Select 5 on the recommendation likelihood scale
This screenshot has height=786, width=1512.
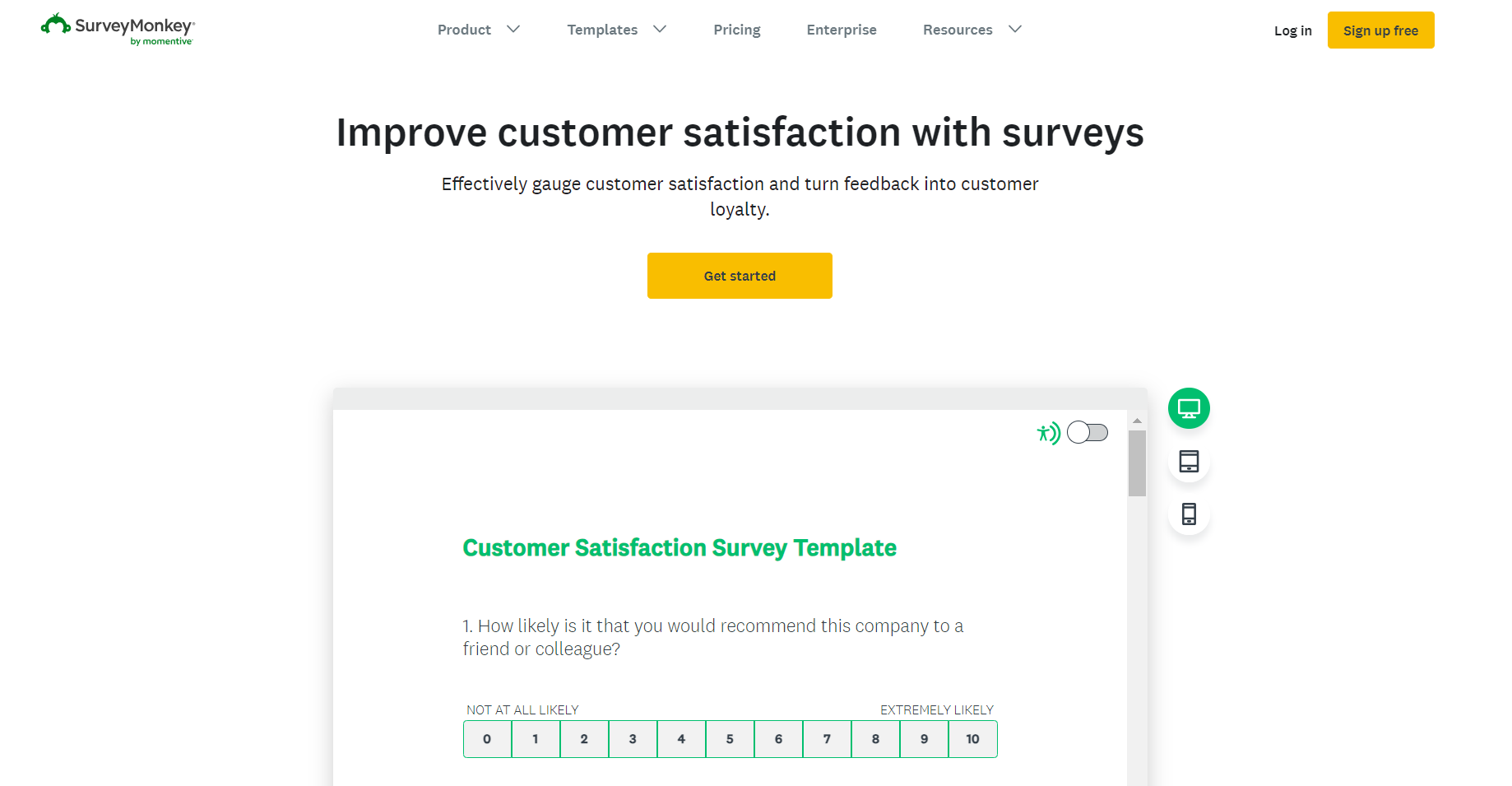point(730,739)
